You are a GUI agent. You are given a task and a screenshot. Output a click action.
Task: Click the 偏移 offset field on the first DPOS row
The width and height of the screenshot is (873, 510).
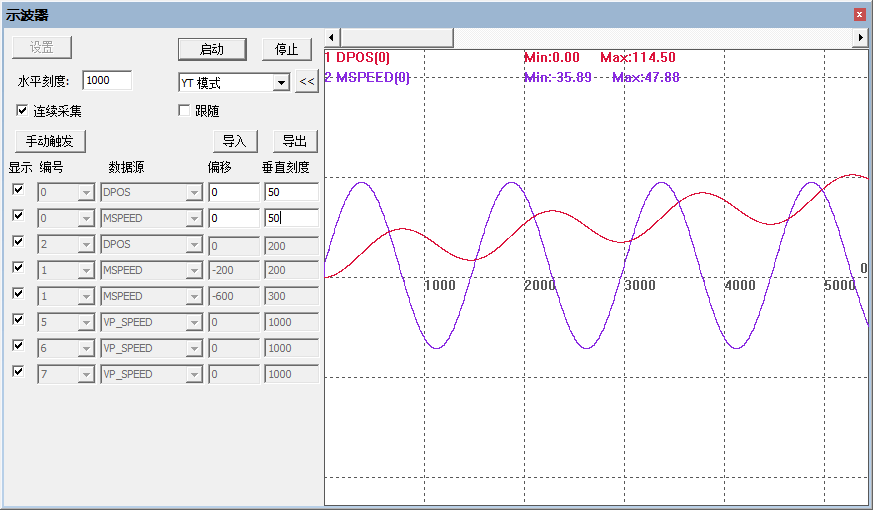(234, 192)
